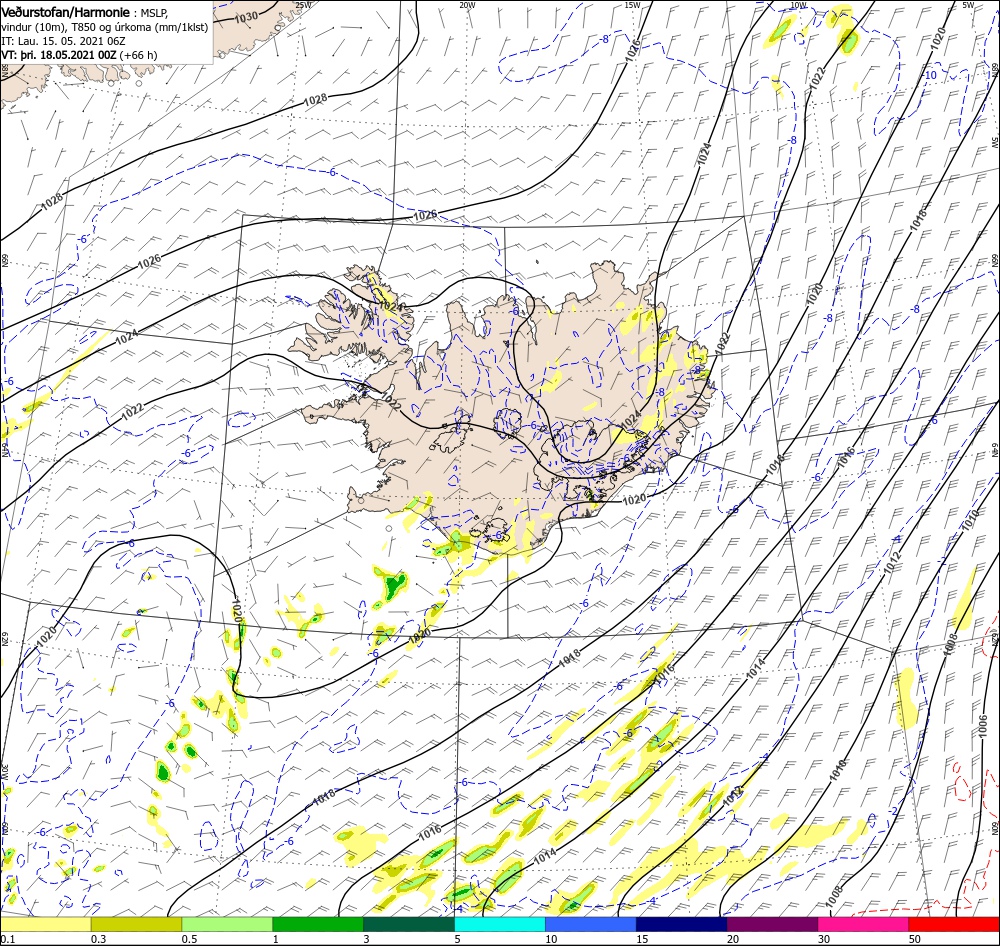Select the "IT: Lau. 15. 05. 2021 06Z" line
Viewport: 1000px width, 946px height.
64,41
